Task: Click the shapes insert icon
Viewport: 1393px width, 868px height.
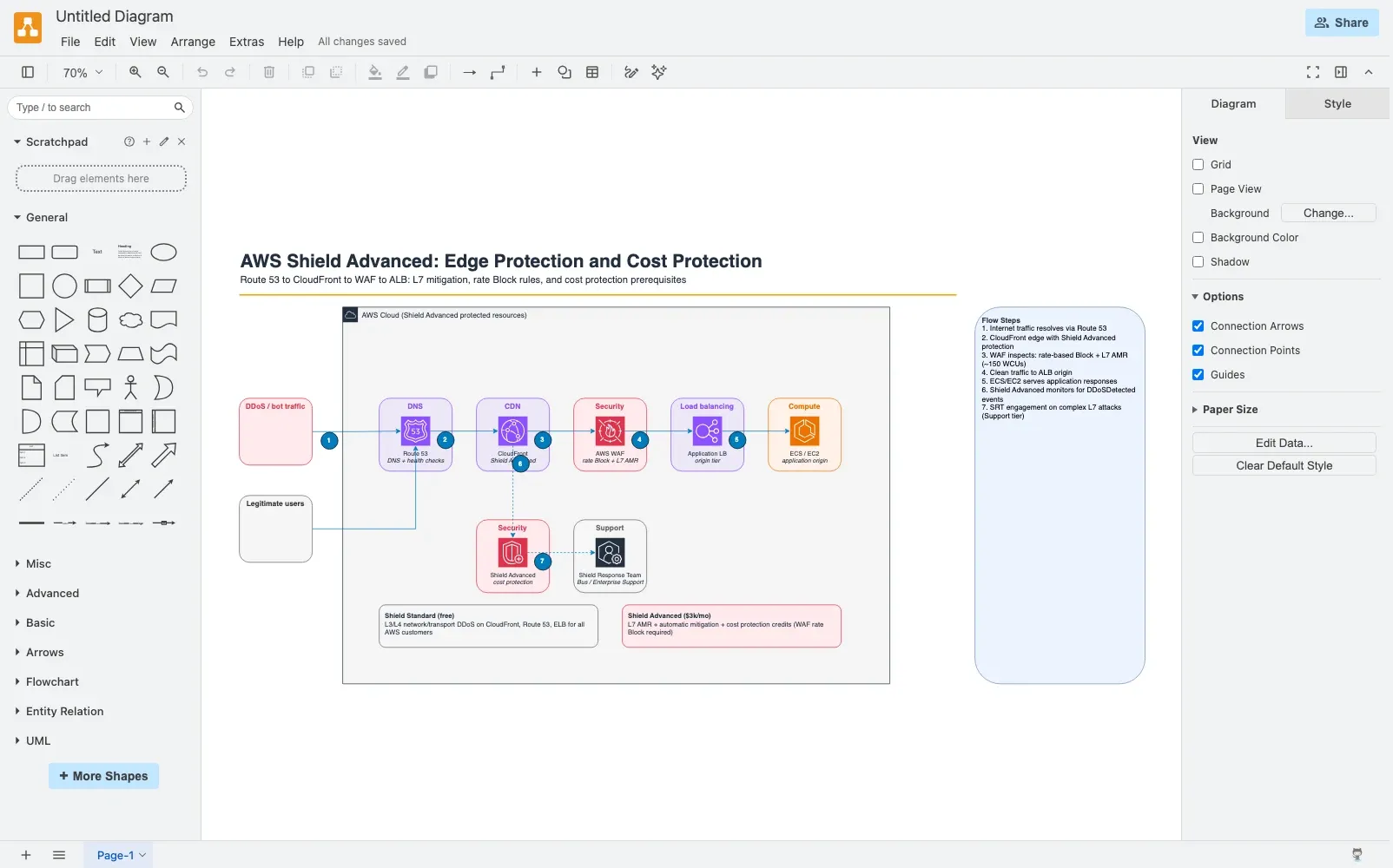Action: coord(564,73)
